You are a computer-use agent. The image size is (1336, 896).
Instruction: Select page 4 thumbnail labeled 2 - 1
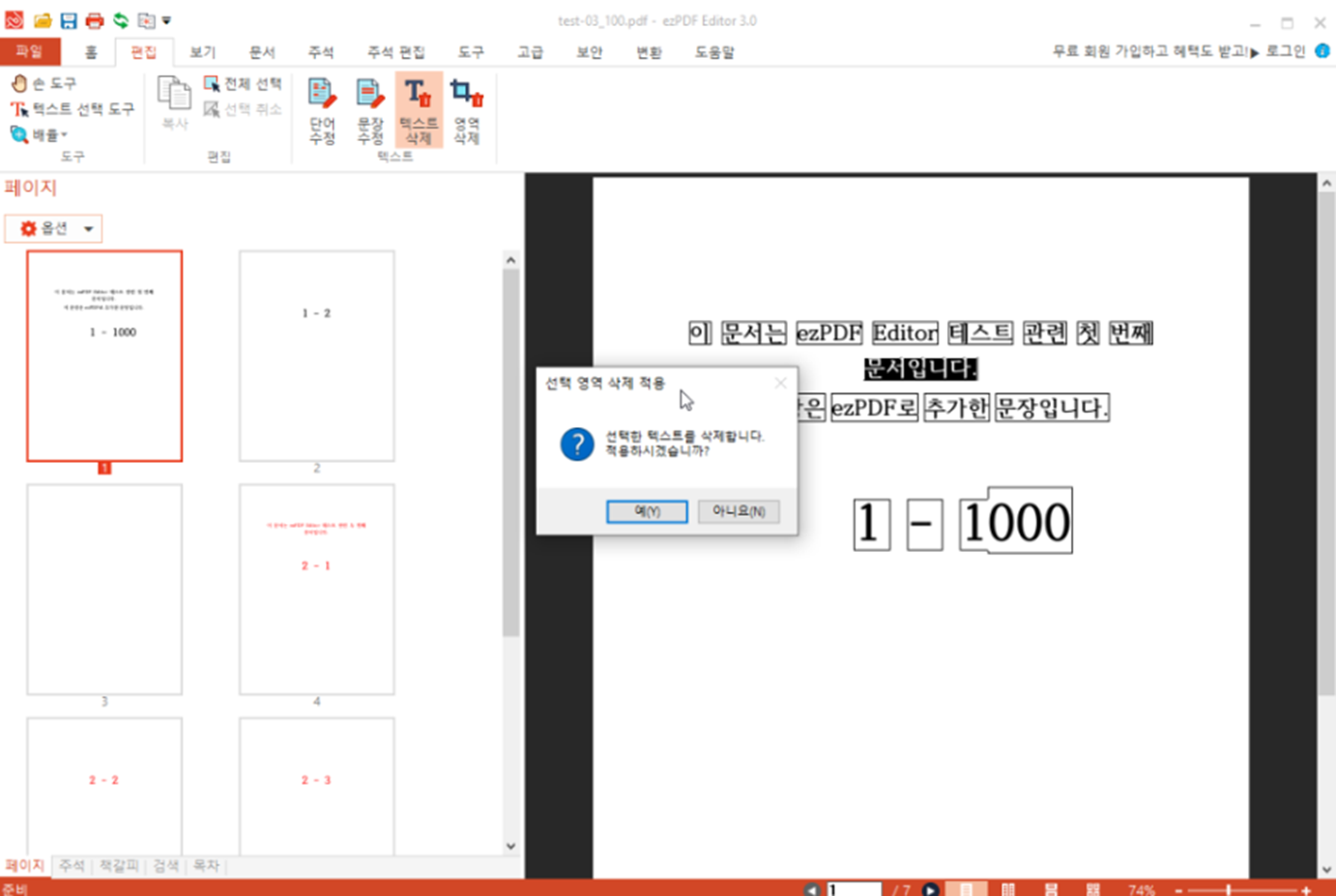(x=317, y=590)
